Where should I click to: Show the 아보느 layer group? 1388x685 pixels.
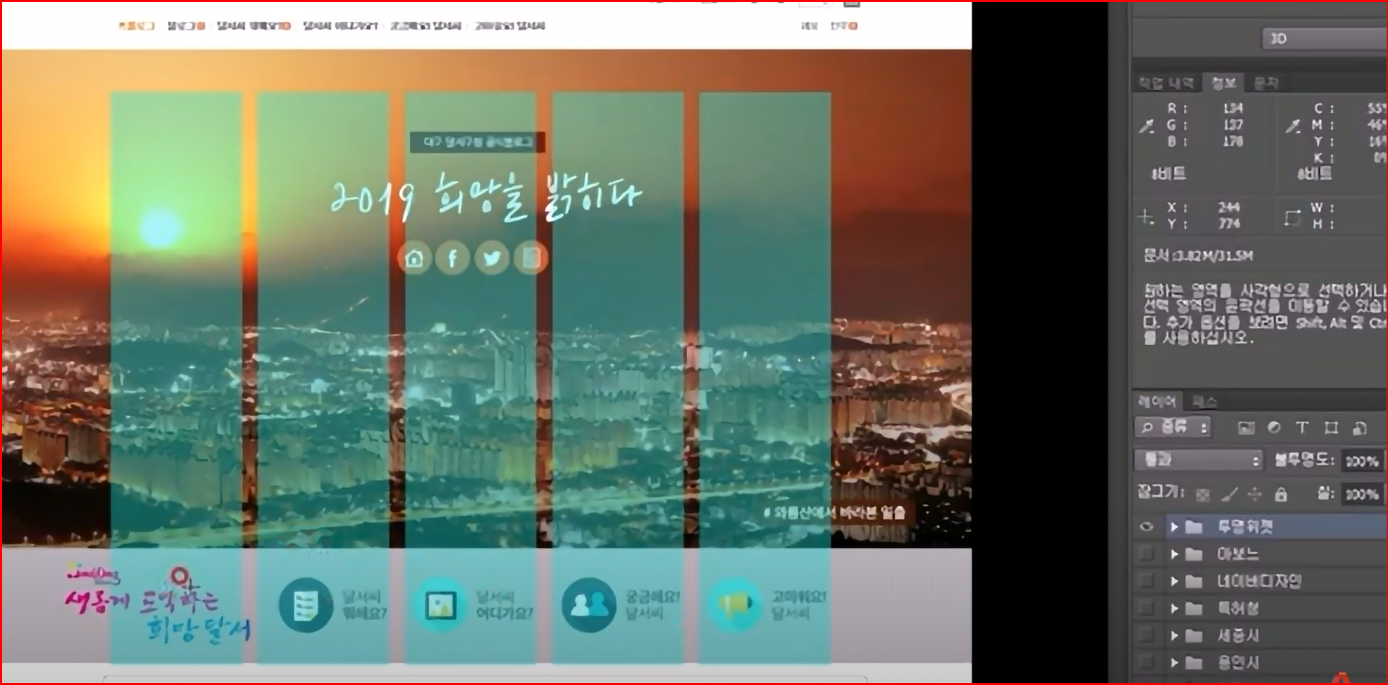click(1147, 554)
